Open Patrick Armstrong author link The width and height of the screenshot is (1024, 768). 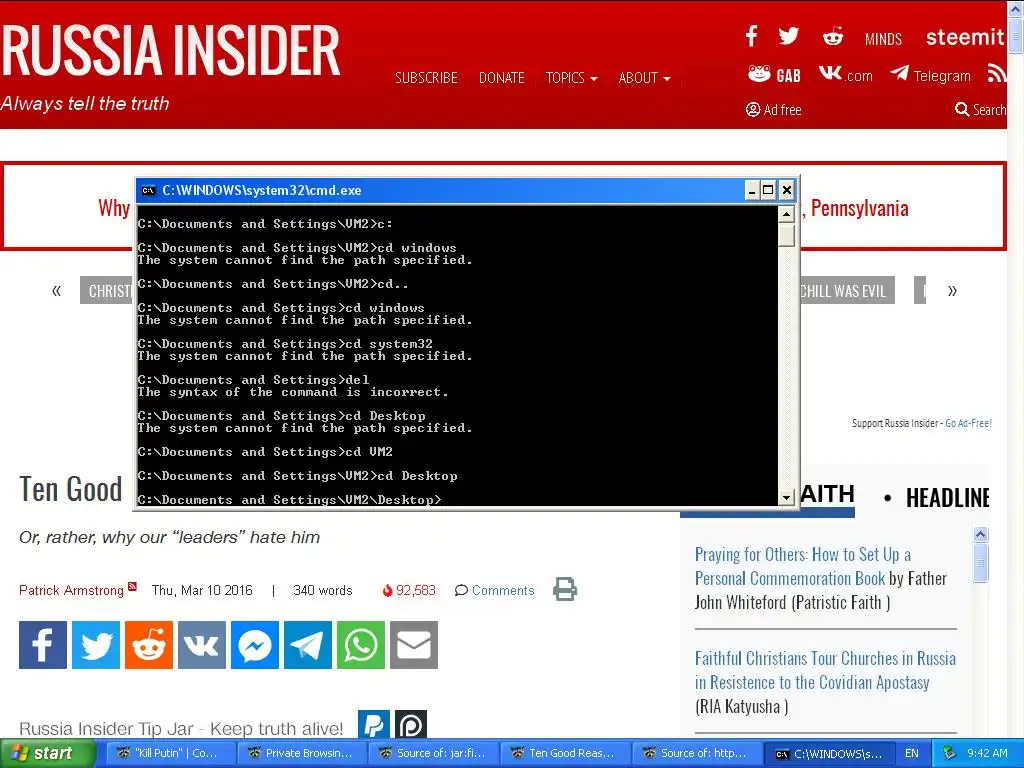click(71, 590)
